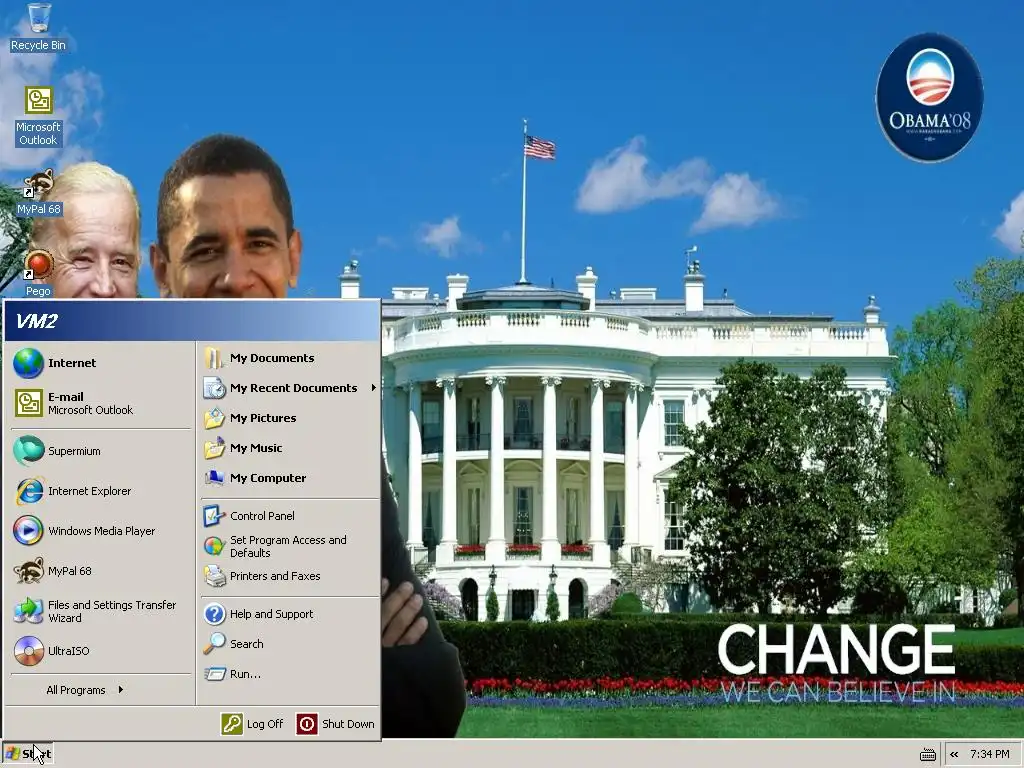Open Search from Start menu

pos(290,644)
